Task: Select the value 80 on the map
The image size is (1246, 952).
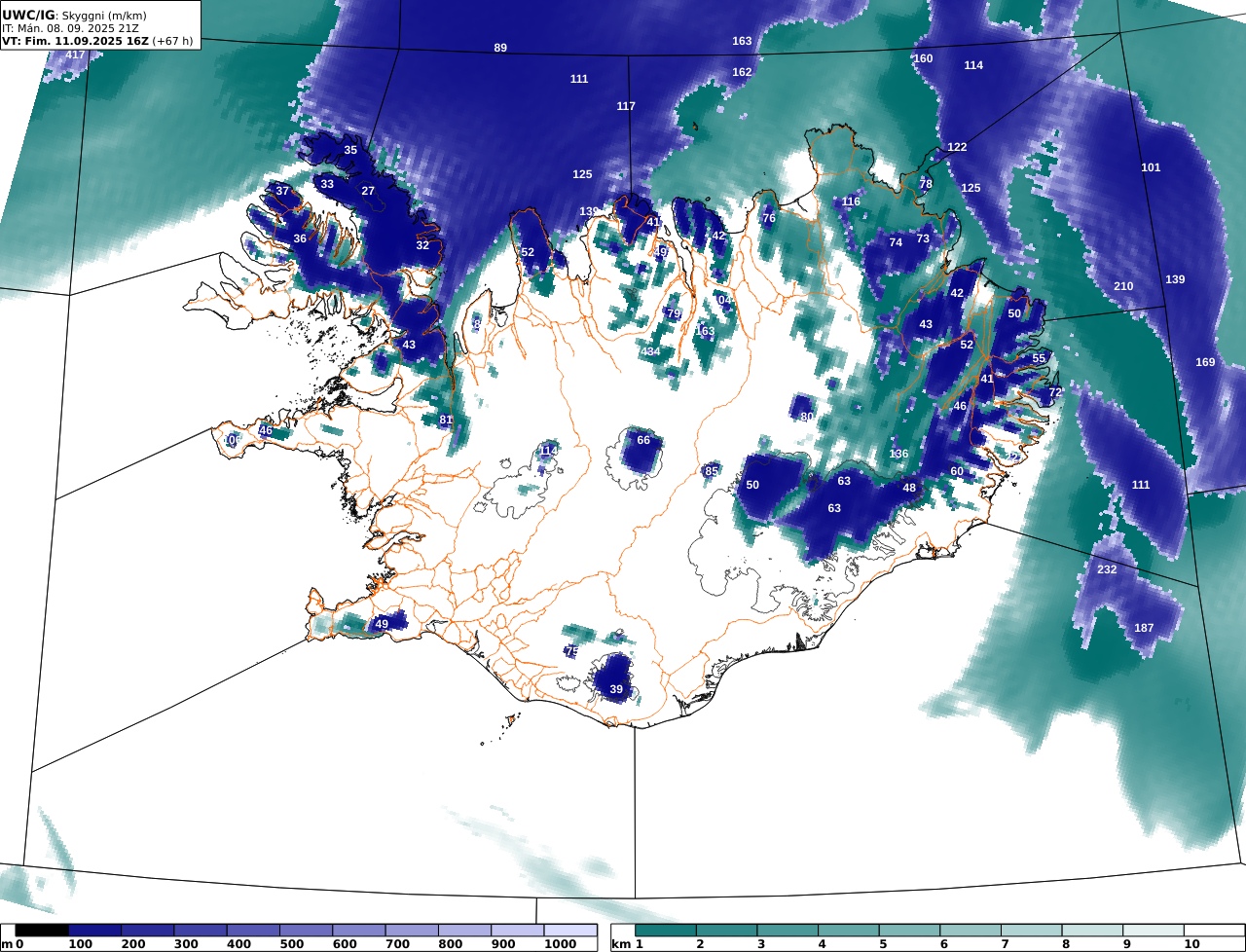Action: click(807, 417)
